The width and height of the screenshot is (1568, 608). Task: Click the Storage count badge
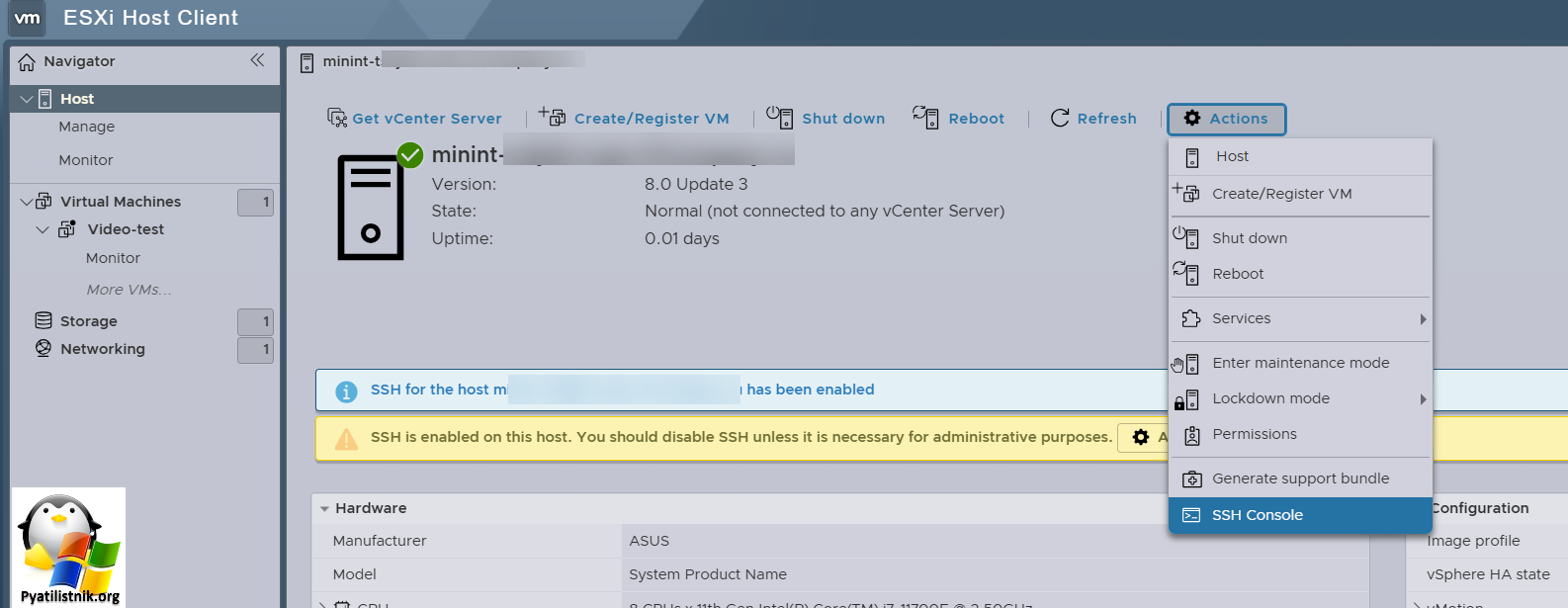click(255, 321)
